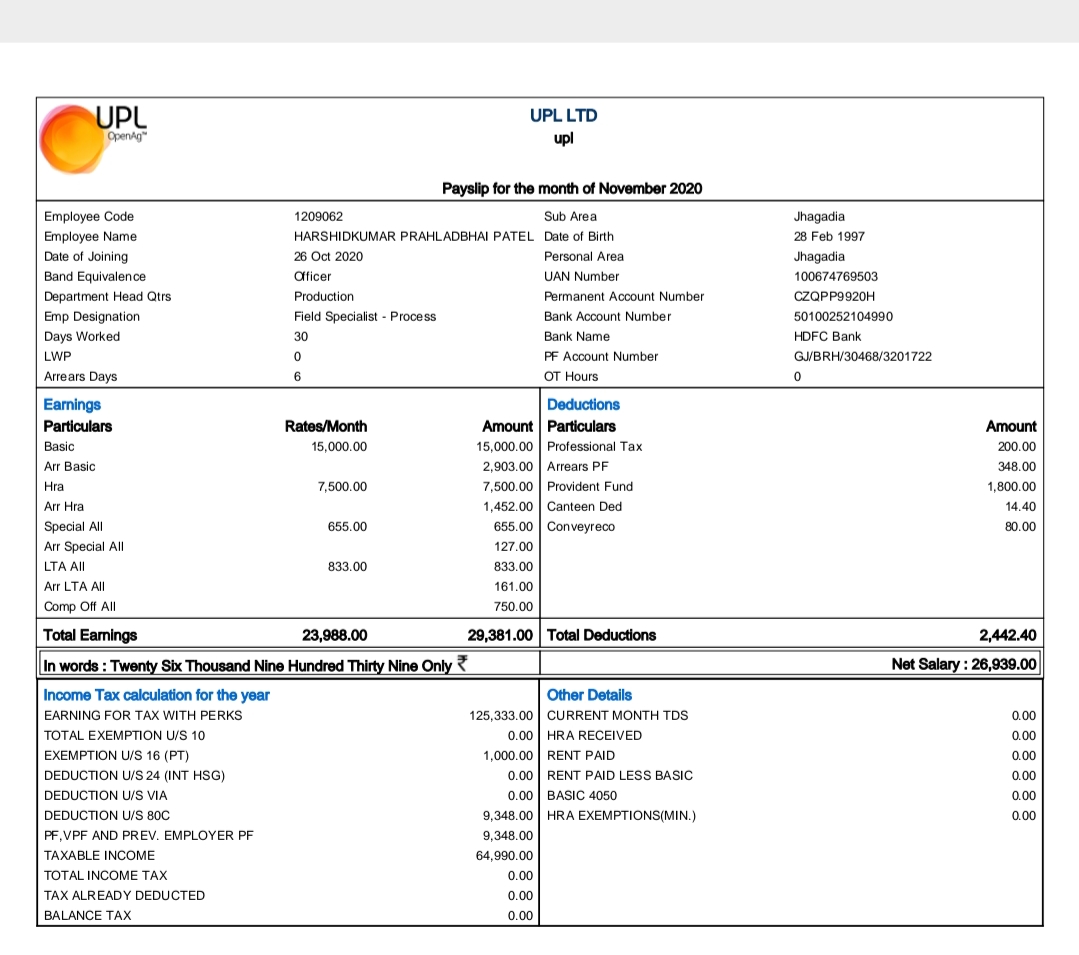Click Exemption U/S 16 (PT) value 1,000.00
The image size is (1079, 955).
pos(508,755)
